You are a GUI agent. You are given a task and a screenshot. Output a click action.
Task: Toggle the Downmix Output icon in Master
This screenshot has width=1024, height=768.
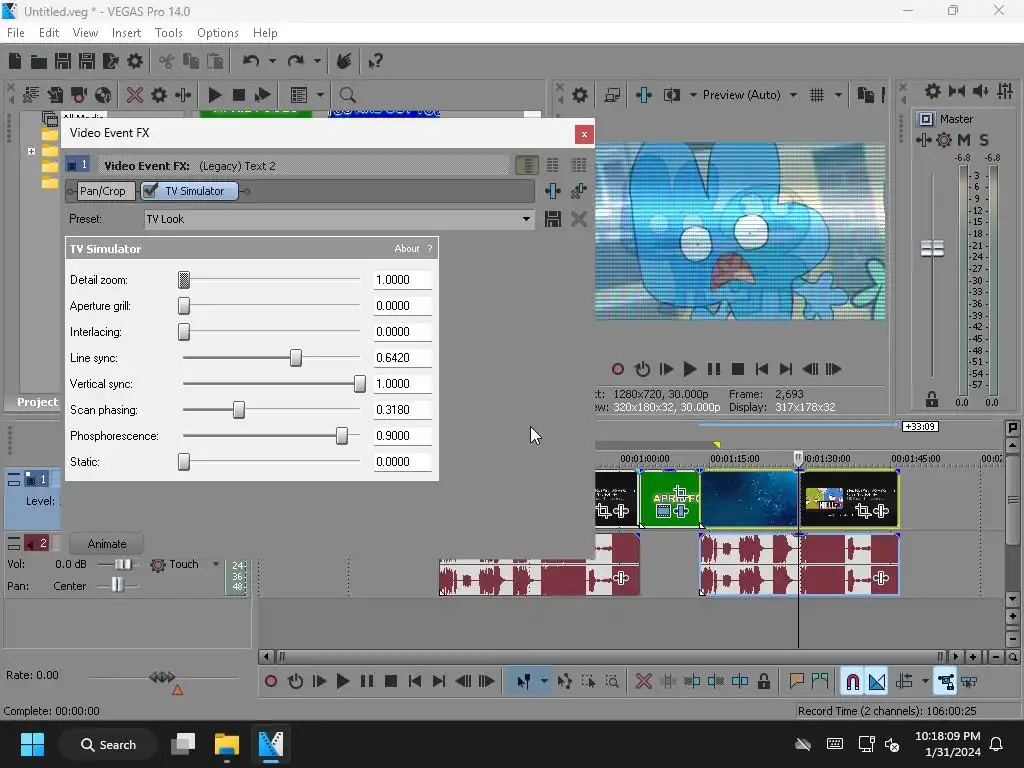(x=957, y=91)
